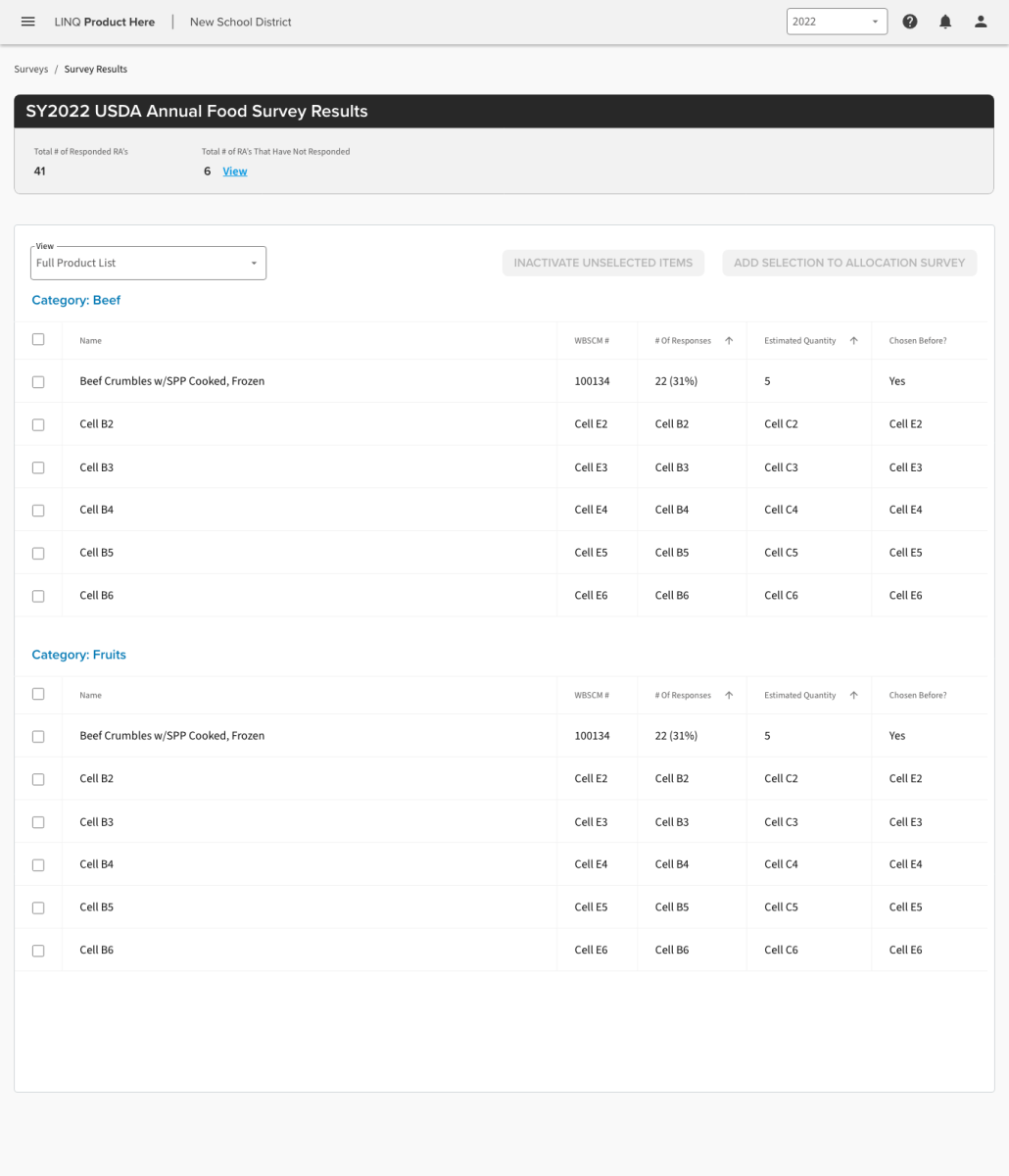Open the notifications bell
This screenshot has height=1176, width=1009.
click(945, 22)
